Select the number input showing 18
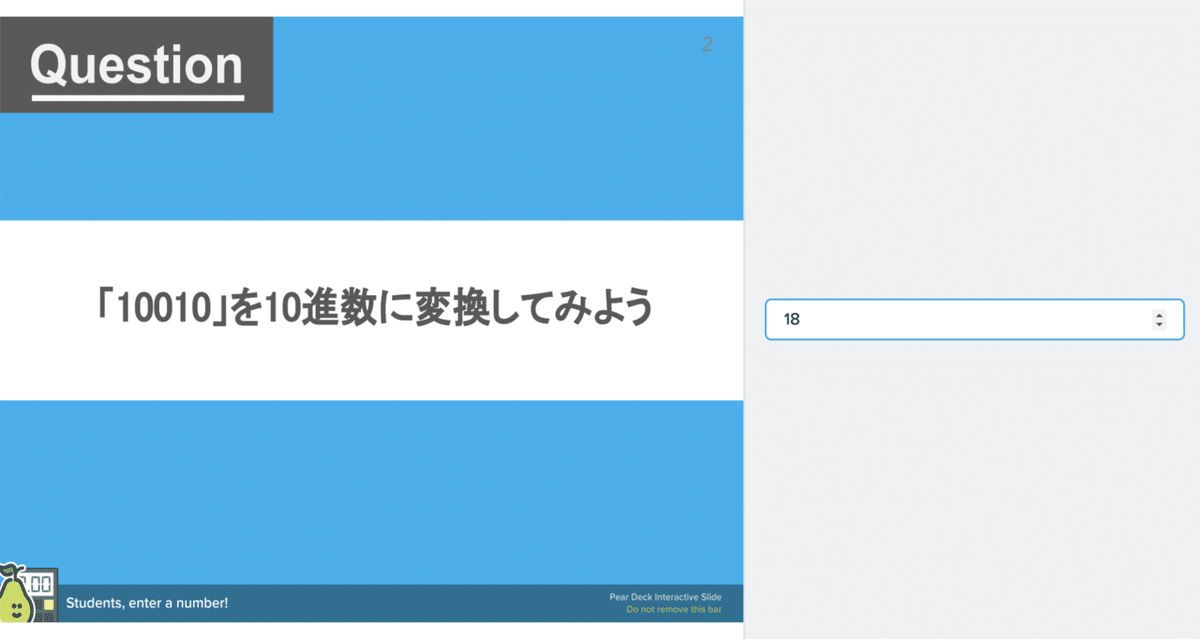The width and height of the screenshot is (1200, 639). coord(900,319)
